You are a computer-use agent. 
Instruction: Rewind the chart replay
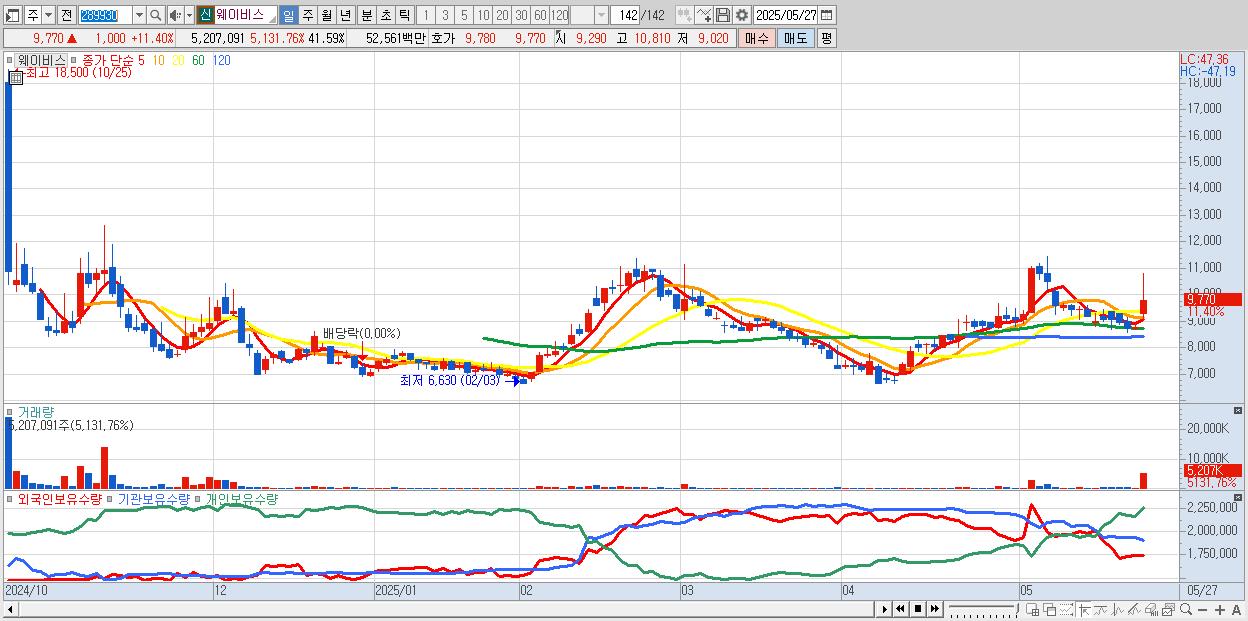[900, 609]
